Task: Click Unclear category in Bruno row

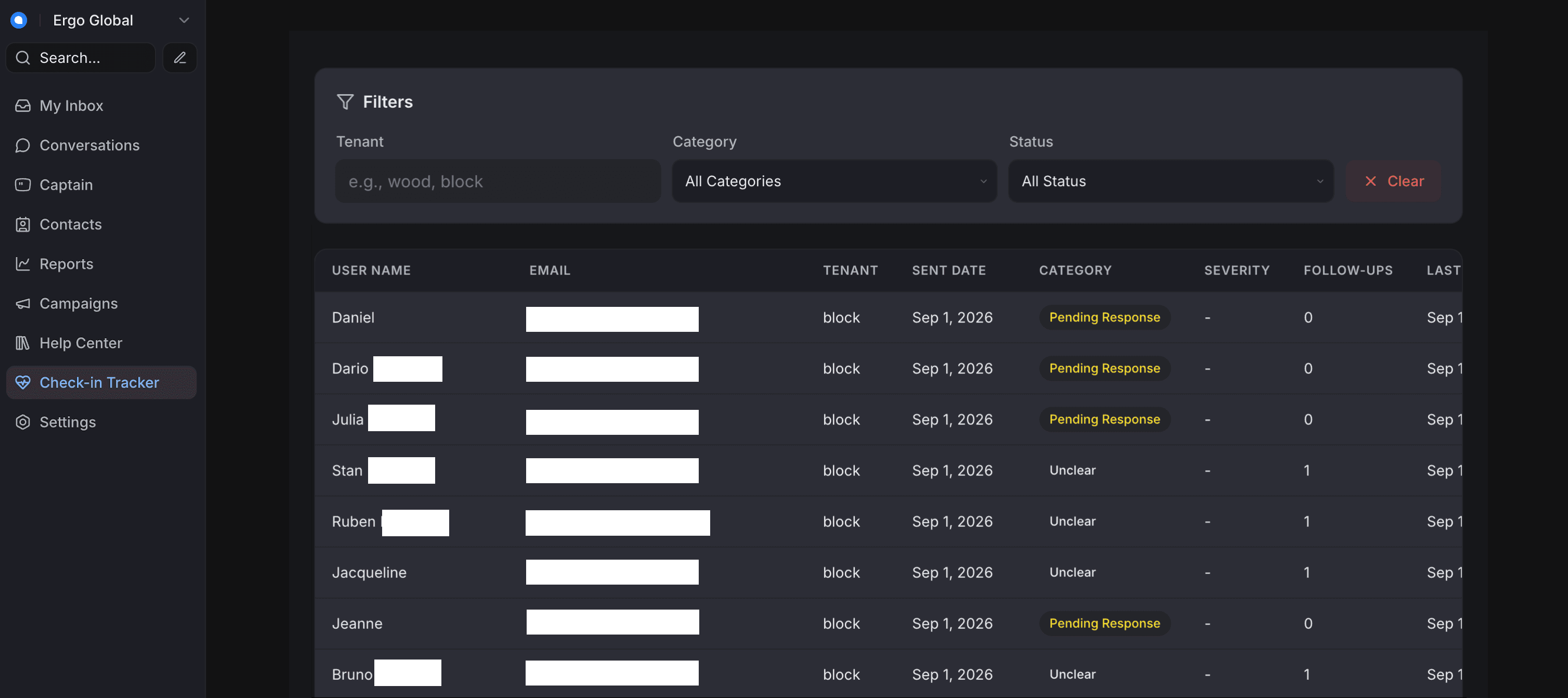Action: pyautogui.click(x=1072, y=675)
